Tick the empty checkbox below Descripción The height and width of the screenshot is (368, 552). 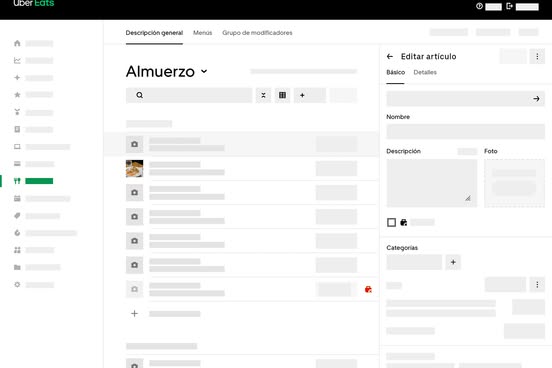pos(391,222)
